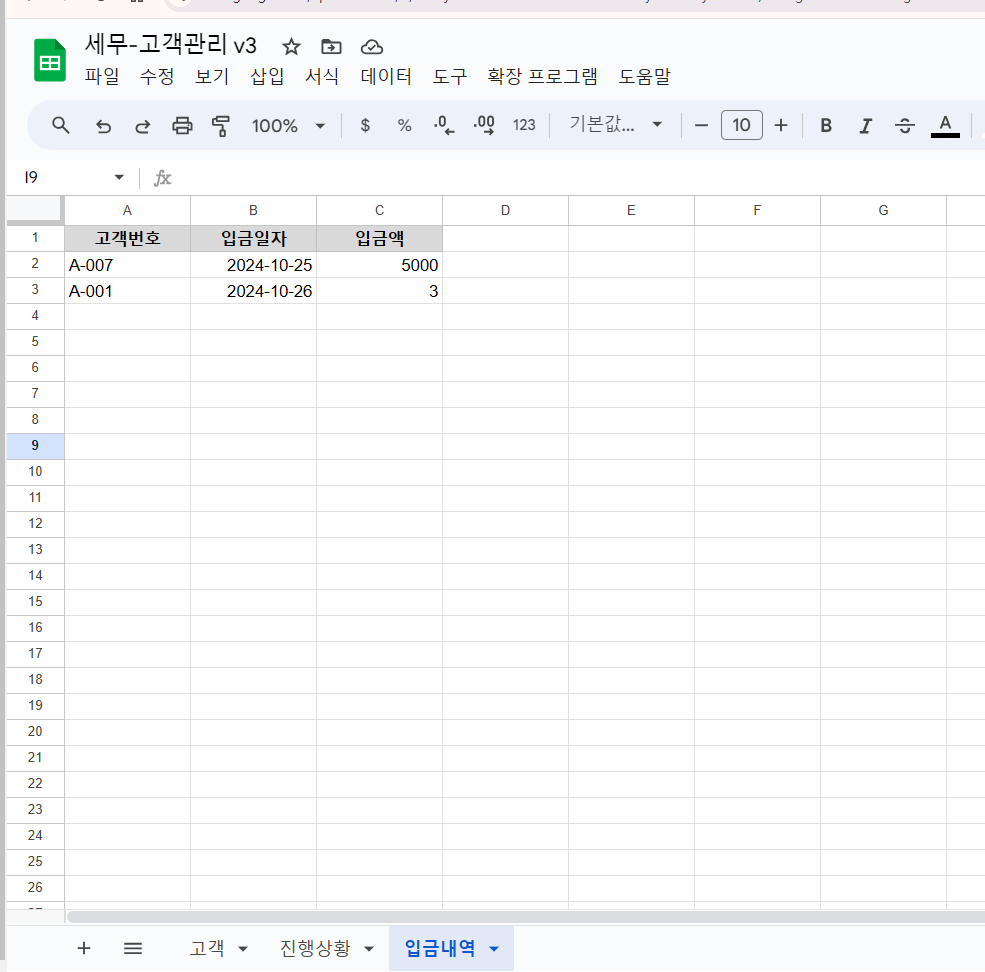Click the search magnifier icon in toolbar

tap(61, 125)
